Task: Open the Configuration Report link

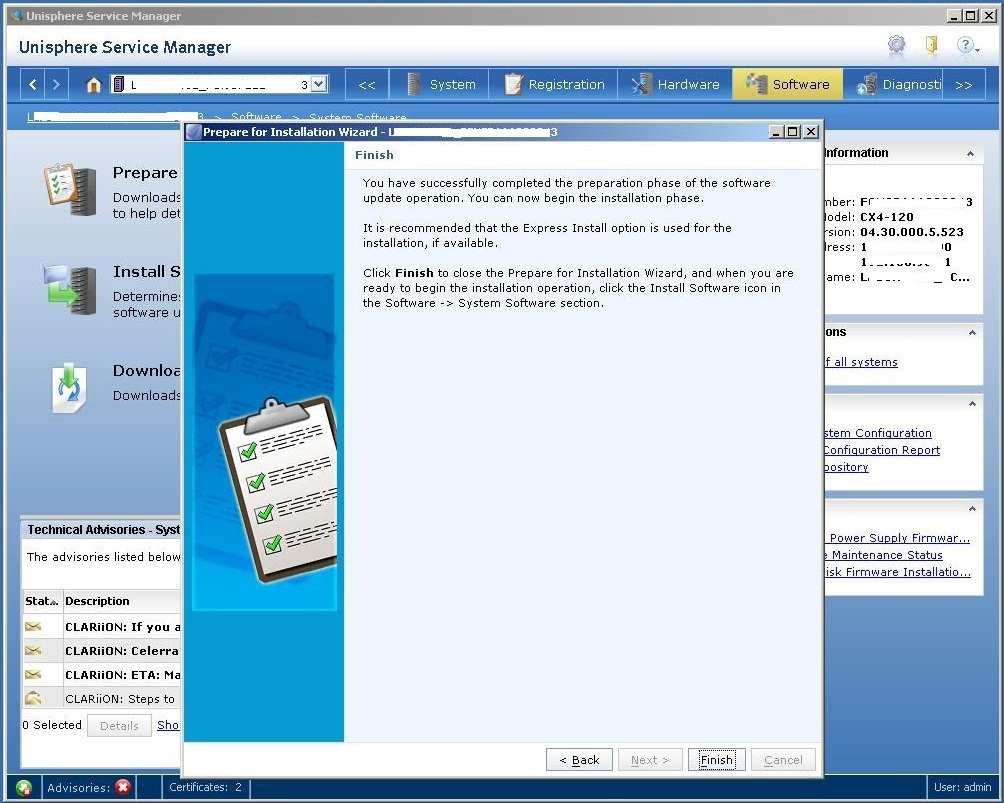Action: pyautogui.click(x=882, y=450)
